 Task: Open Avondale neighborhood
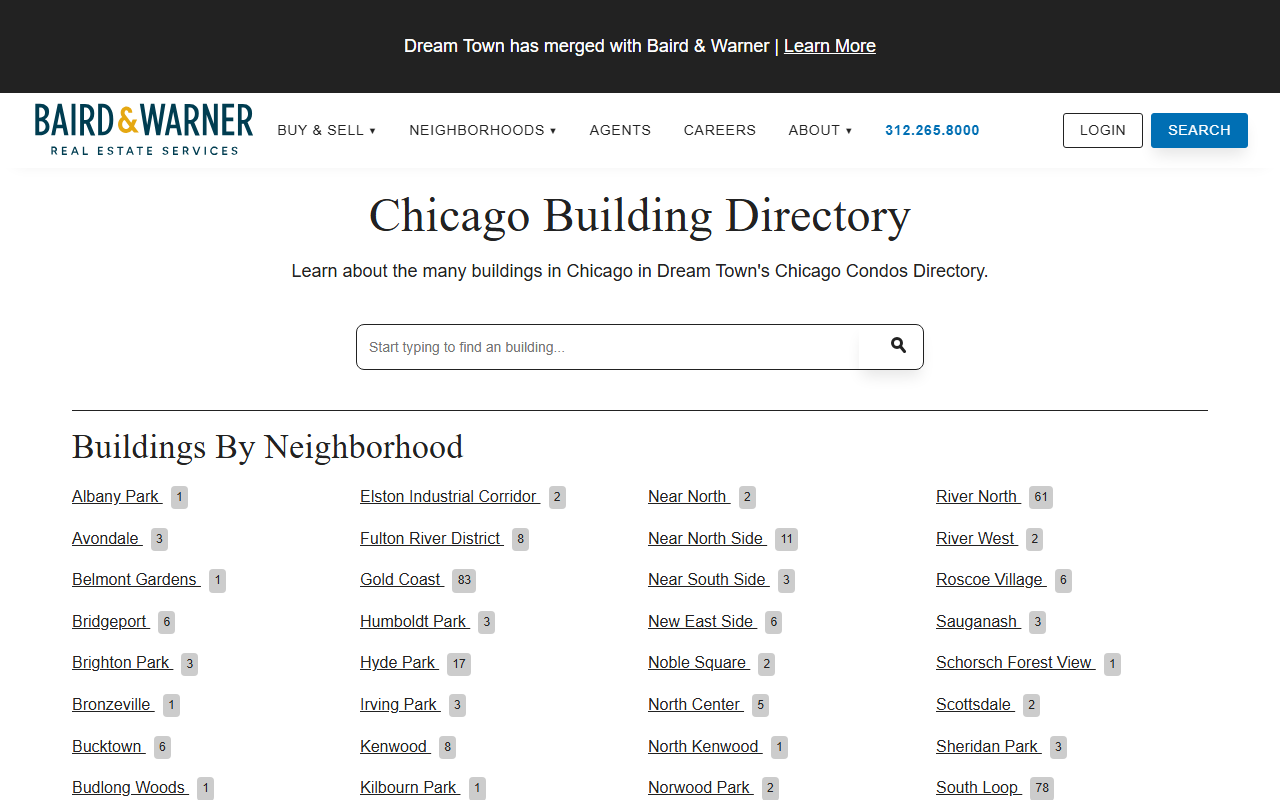click(107, 538)
